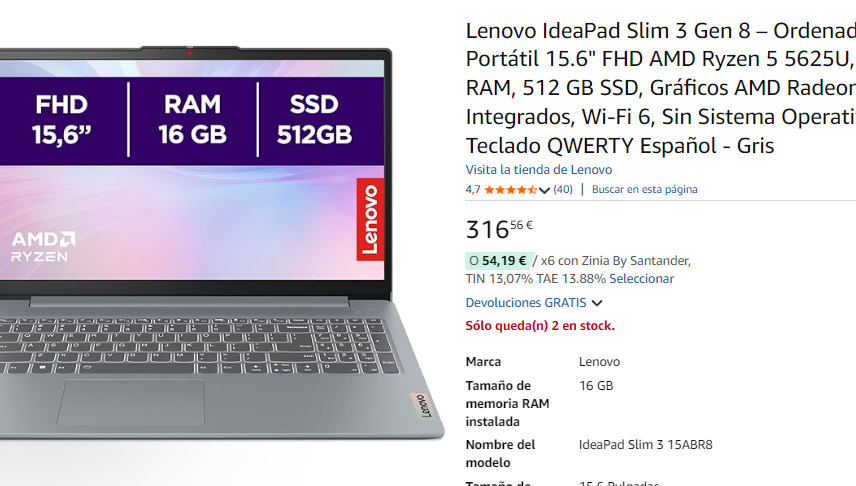Click the red Lenovo logo on screen
Screen dimensions: 856x486
[x=370, y=219]
